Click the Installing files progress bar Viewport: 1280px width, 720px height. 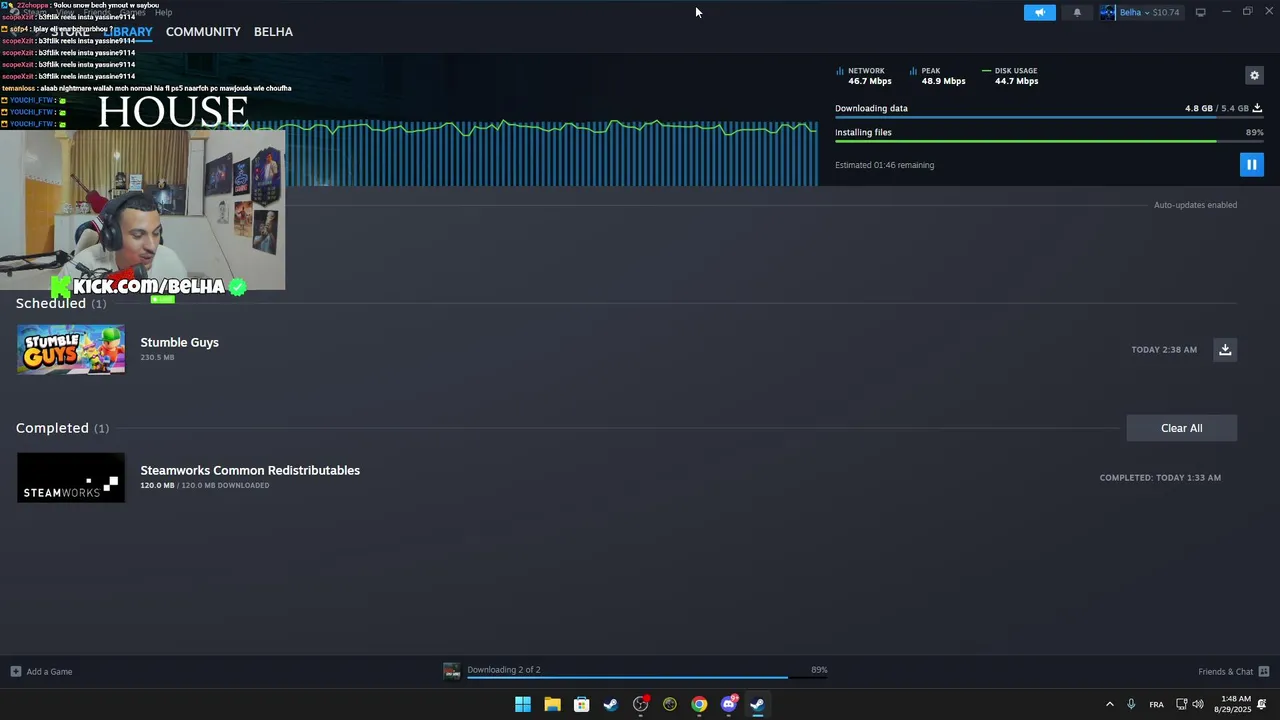coord(1049,141)
